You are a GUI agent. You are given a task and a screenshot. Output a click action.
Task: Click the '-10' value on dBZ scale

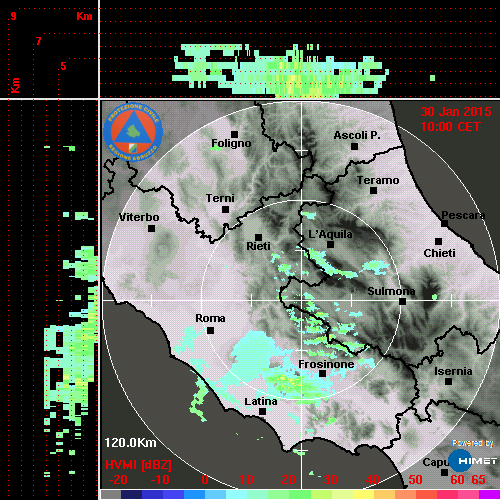[x=160, y=480]
